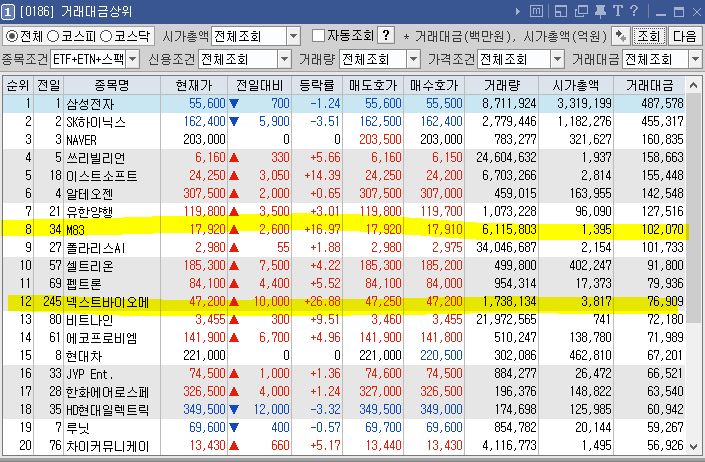Select the 비트나인 stock name
Viewport: 705px width, 462px height.
pos(89,320)
